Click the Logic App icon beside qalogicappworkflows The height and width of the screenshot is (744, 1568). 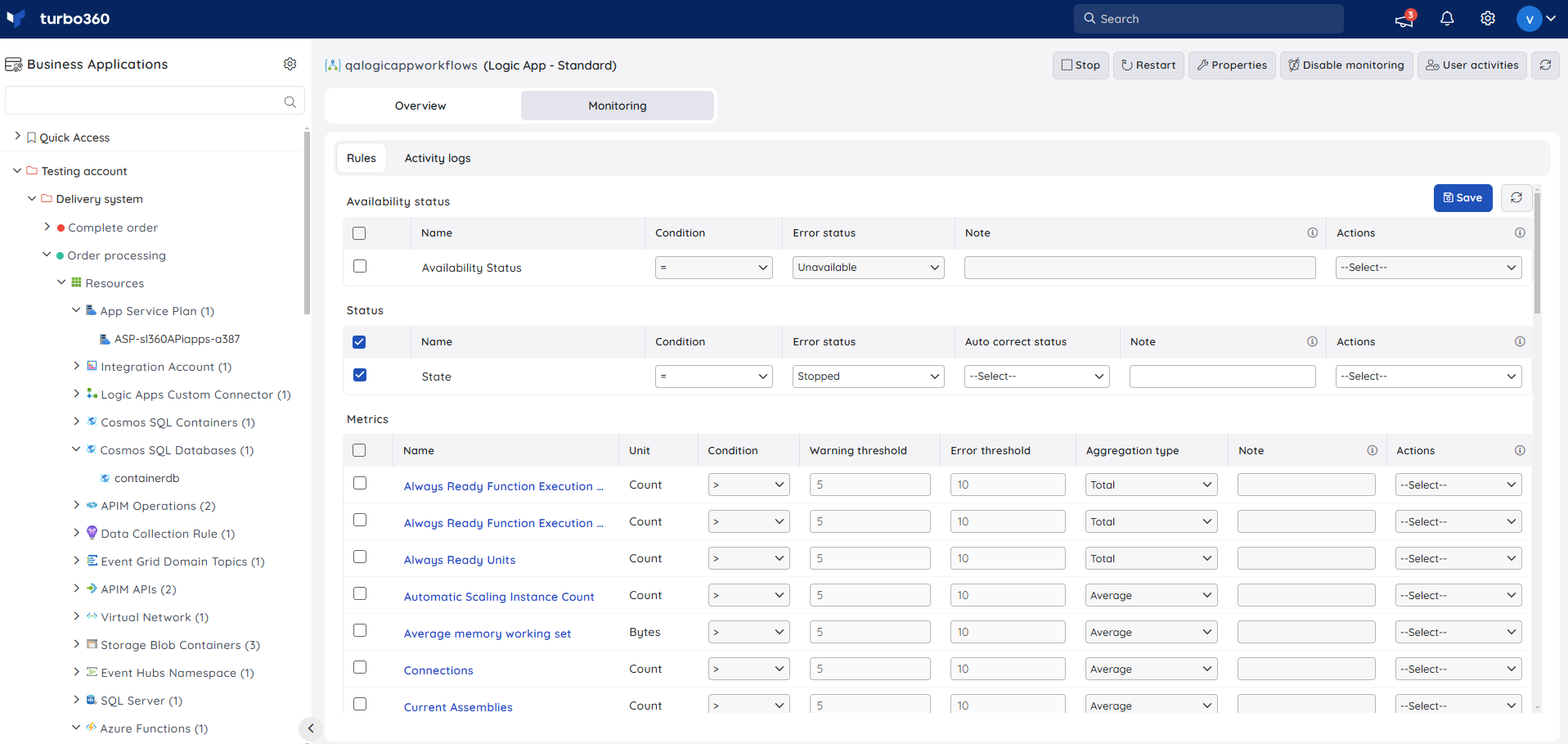pos(332,65)
